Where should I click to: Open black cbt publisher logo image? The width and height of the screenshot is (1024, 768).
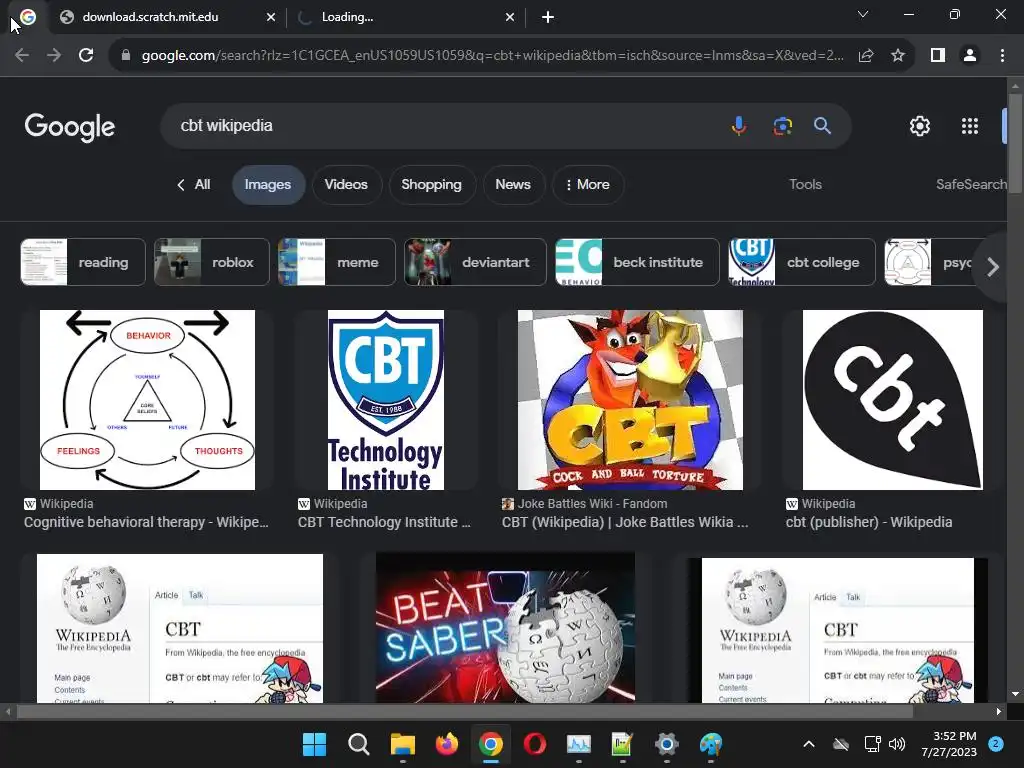[892, 400]
